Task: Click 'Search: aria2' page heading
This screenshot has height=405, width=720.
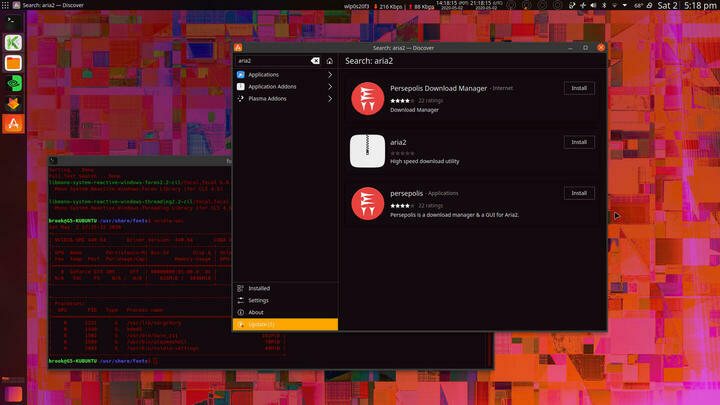Action: [369, 61]
